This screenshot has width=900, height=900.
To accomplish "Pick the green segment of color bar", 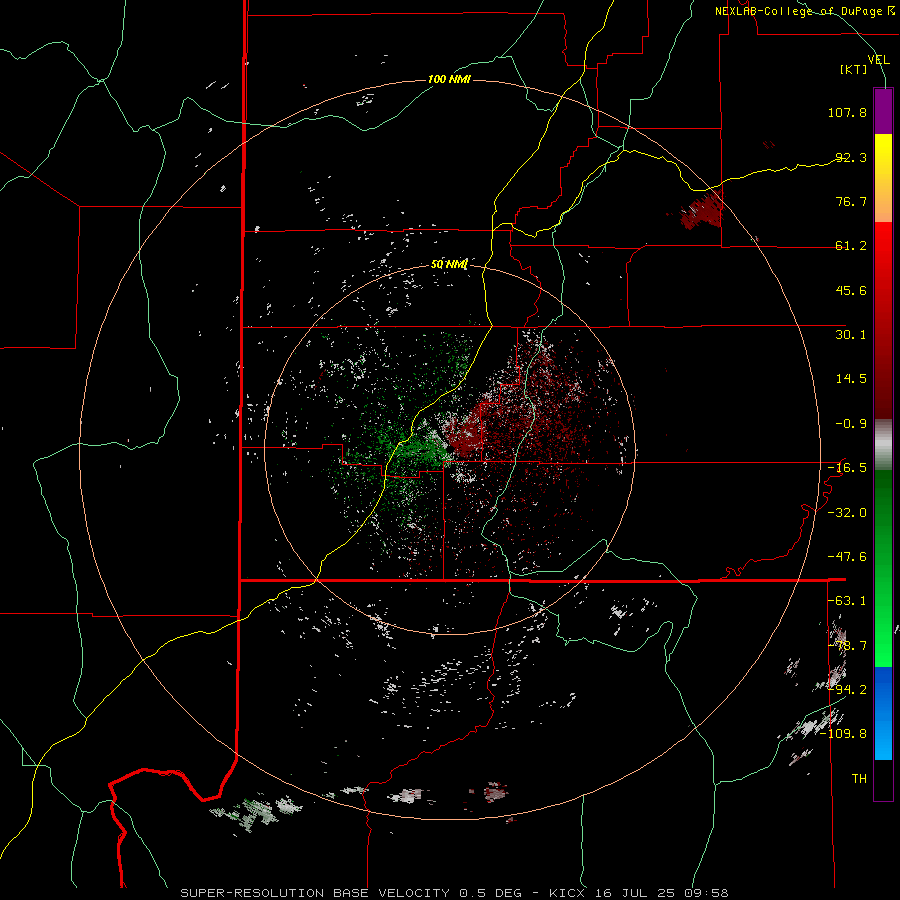I will click(883, 568).
